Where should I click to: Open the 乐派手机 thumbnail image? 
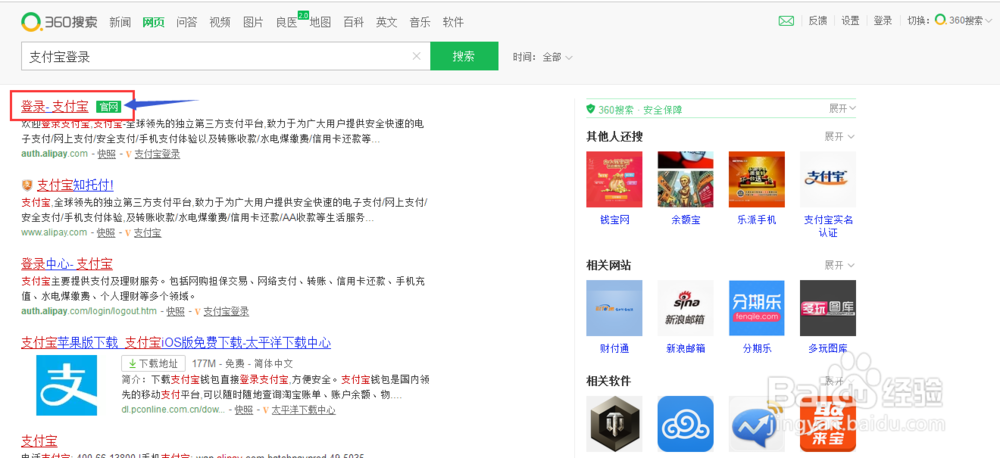tap(756, 179)
